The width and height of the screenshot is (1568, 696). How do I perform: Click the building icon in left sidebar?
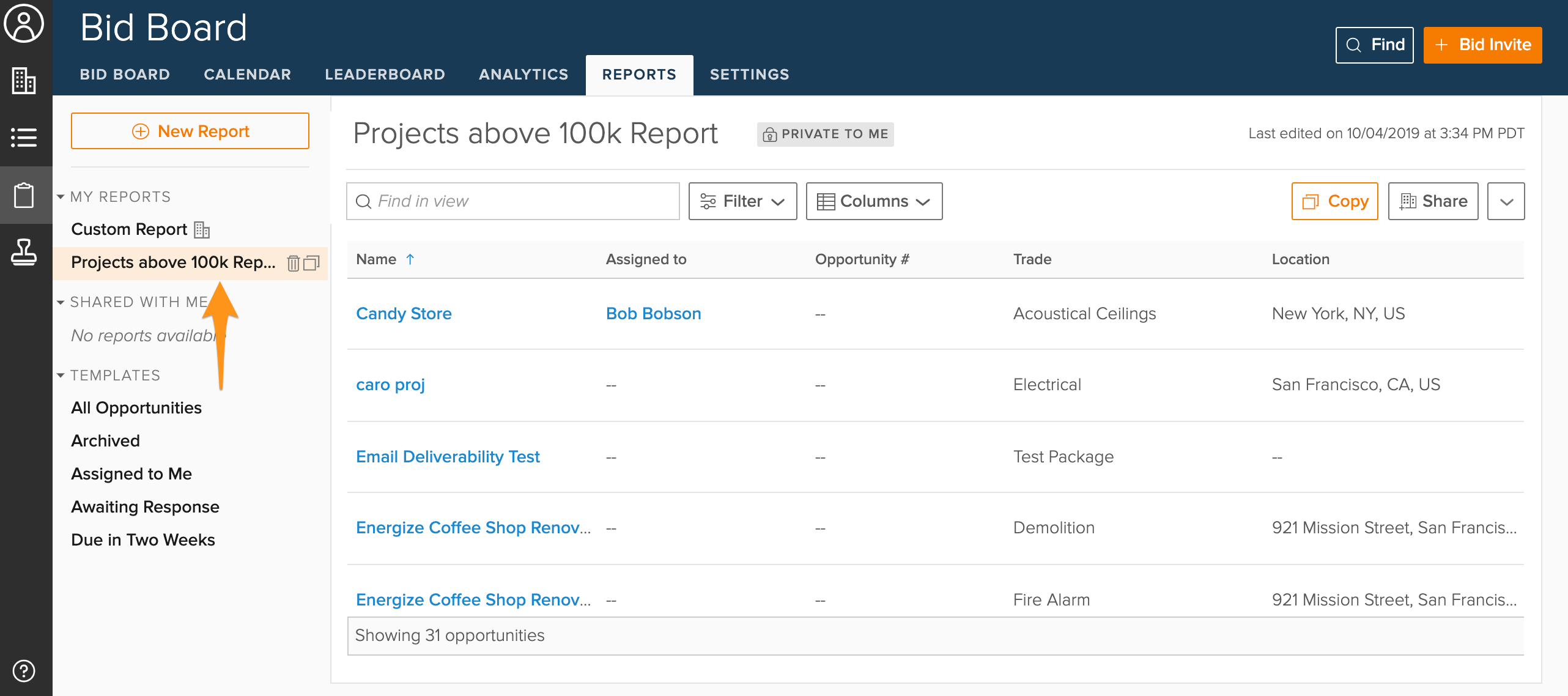point(24,81)
